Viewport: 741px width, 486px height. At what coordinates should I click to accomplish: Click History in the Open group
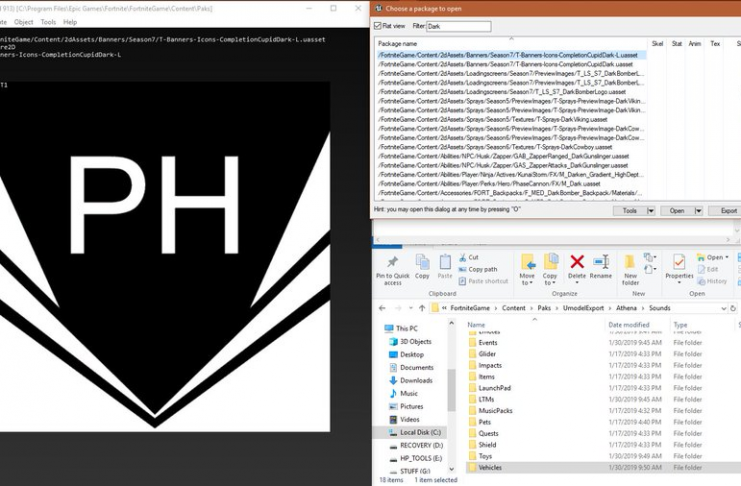coord(712,281)
